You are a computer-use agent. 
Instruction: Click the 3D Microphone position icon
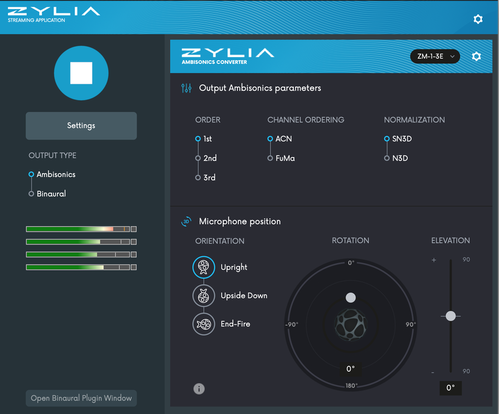(186, 221)
